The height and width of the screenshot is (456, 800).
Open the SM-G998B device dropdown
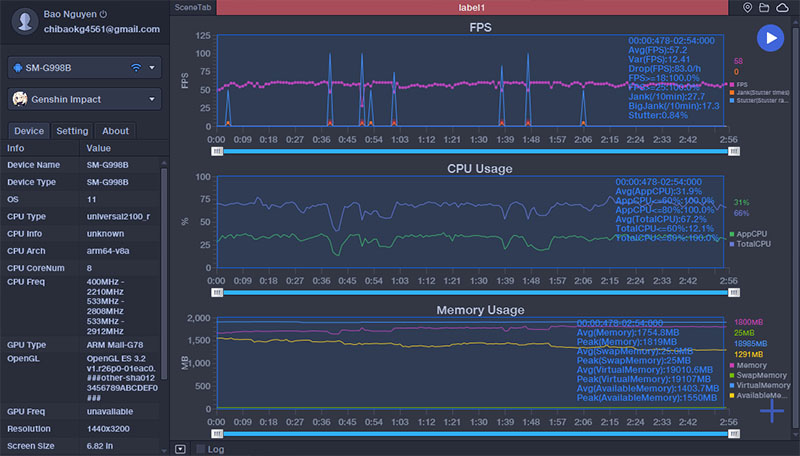coord(152,68)
